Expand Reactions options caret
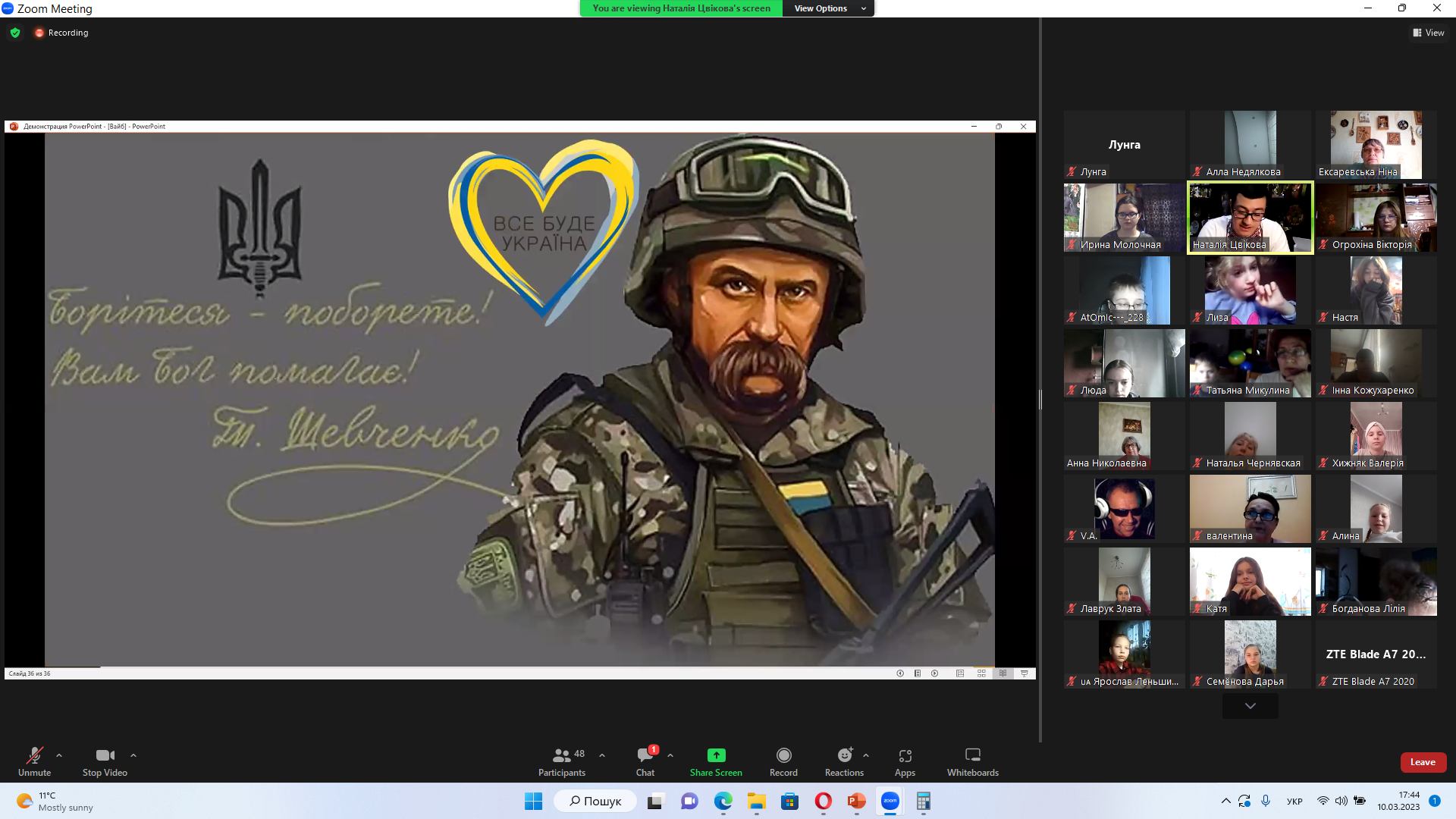Viewport: 1456px width, 819px height. point(866,755)
